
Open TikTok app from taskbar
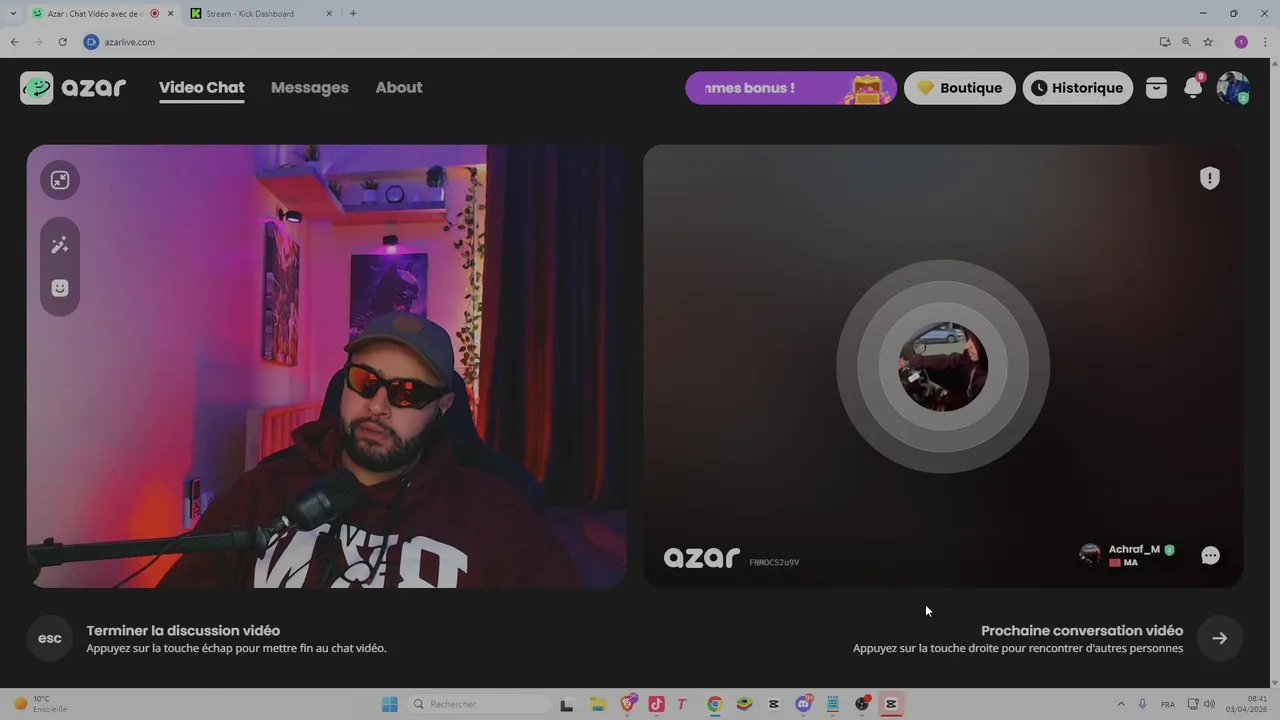point(656,704)
